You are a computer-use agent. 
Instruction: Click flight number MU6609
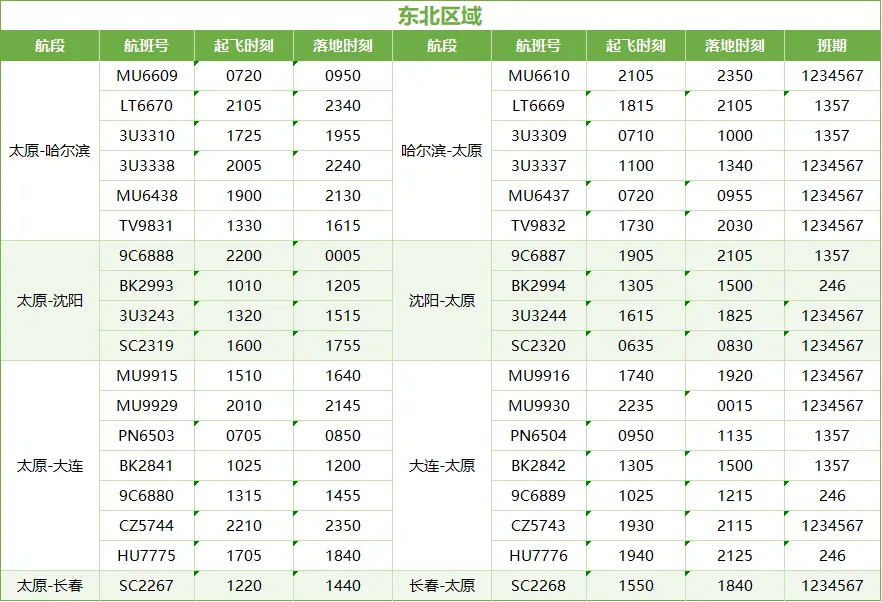tap(147, 76)
